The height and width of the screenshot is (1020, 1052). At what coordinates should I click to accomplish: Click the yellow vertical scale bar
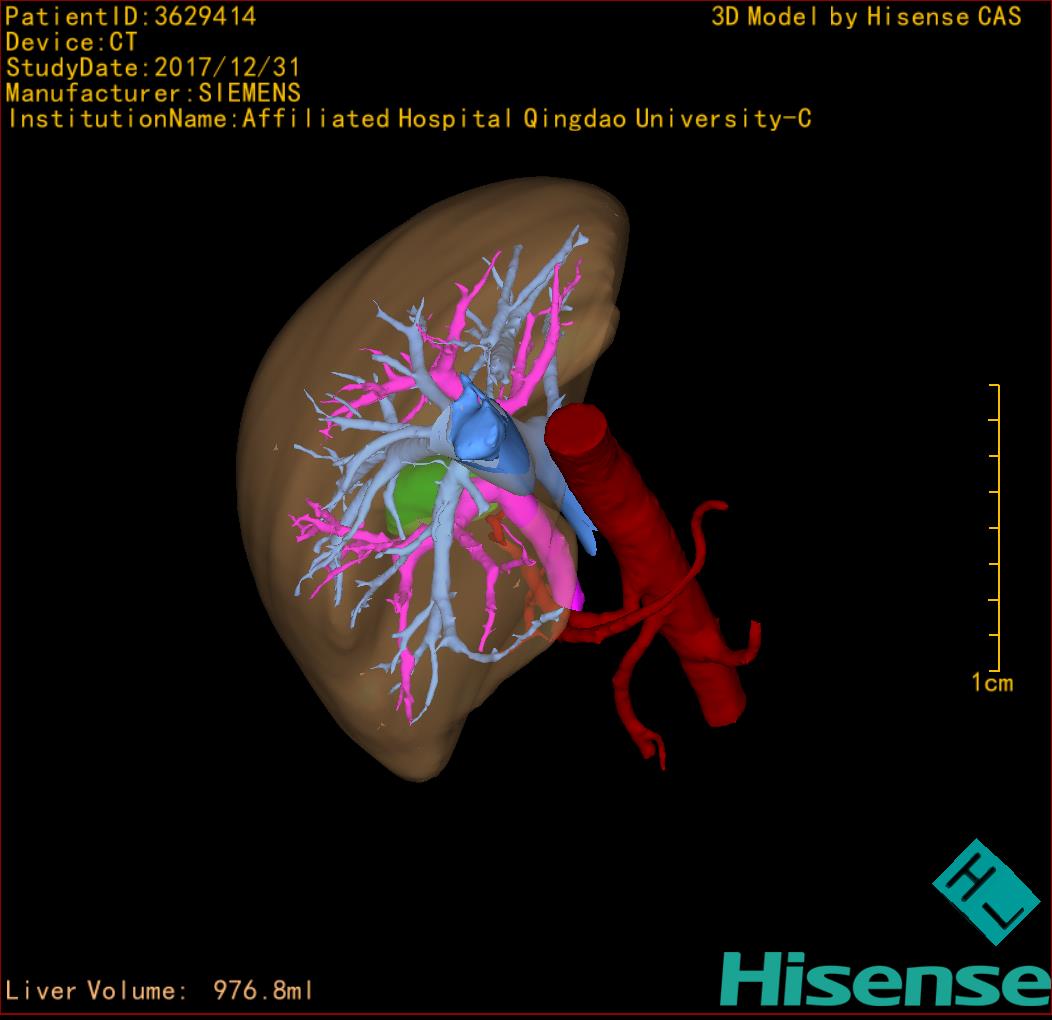(x=997, y=527)
